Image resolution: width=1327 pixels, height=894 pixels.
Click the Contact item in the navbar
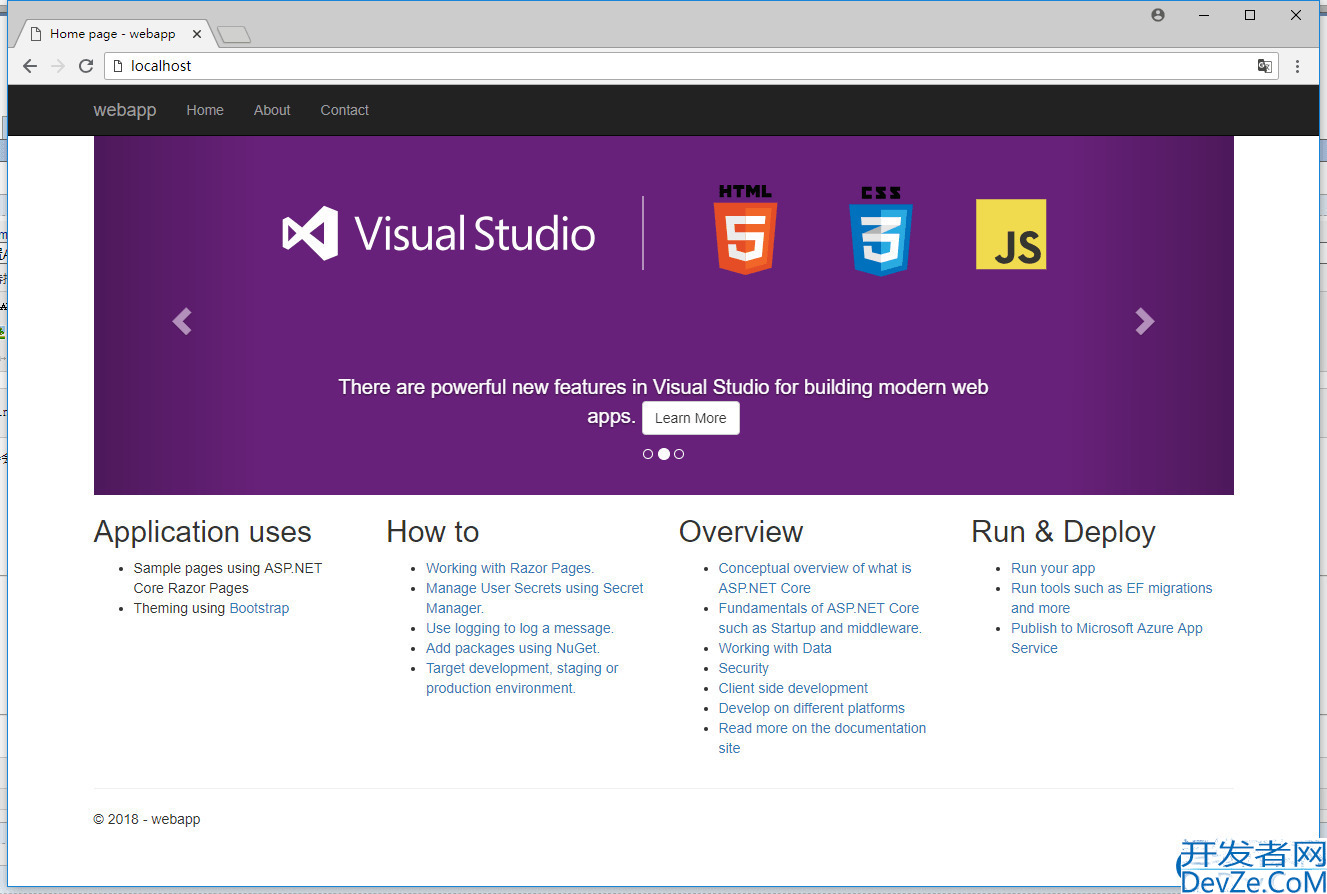pyautogui.click(x=344, y=110)
